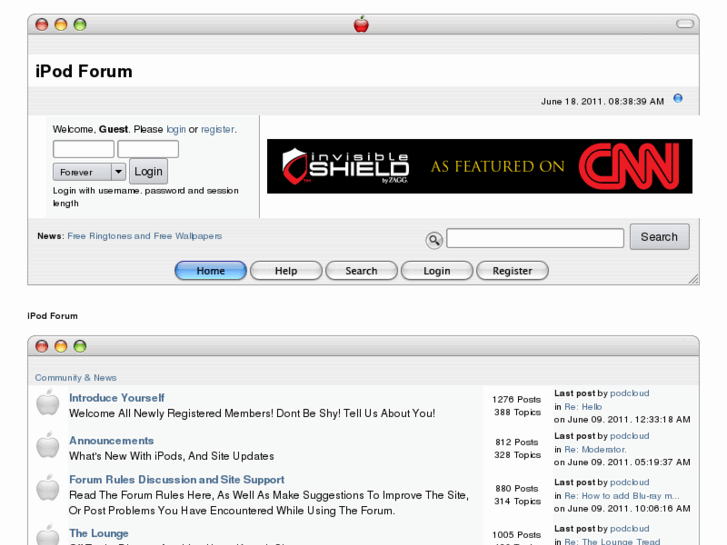
Task: Open last post Re: Hello
Action: pos(583,407)
